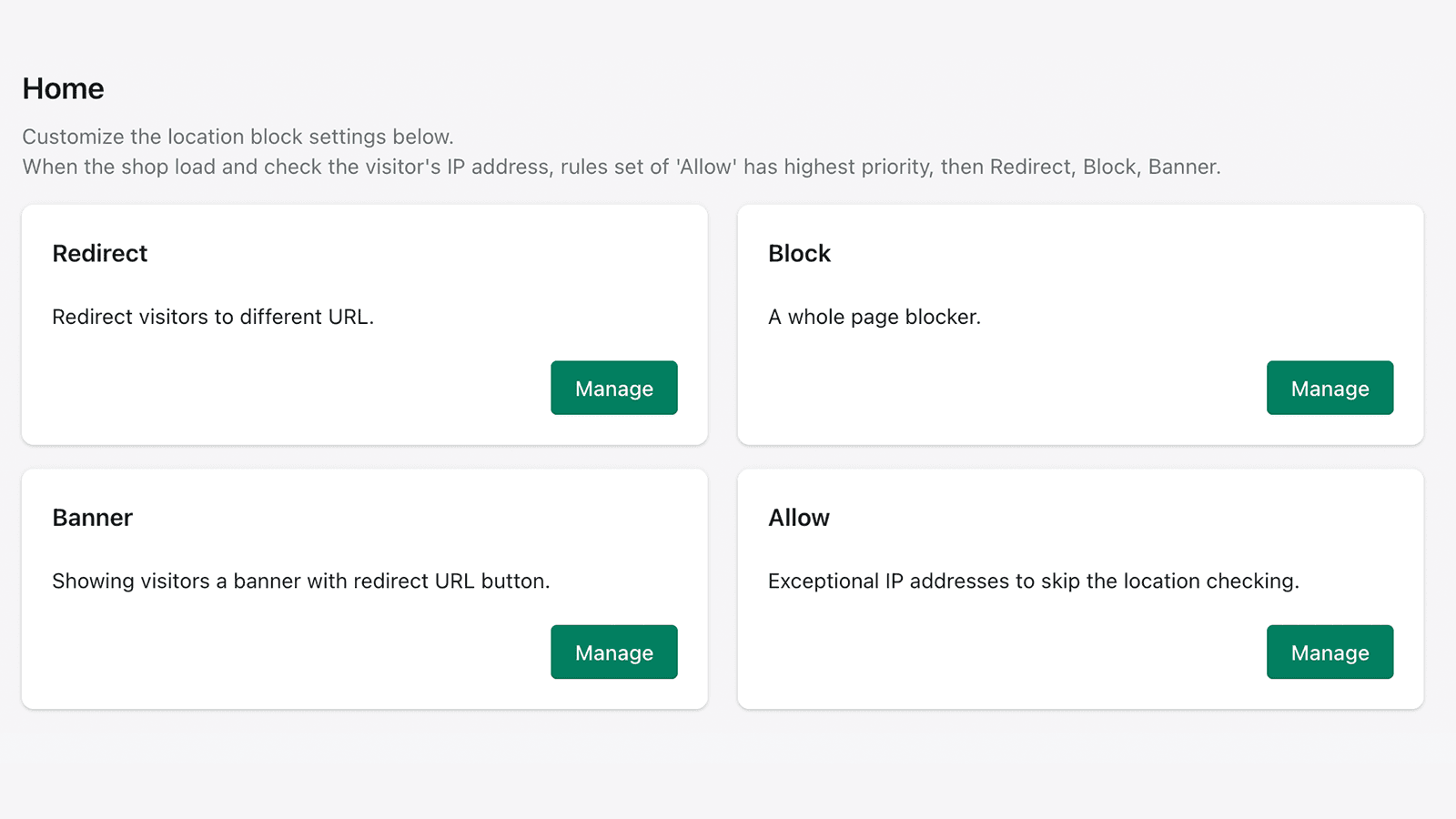Select the Banner card heading

tap(92, 517)
